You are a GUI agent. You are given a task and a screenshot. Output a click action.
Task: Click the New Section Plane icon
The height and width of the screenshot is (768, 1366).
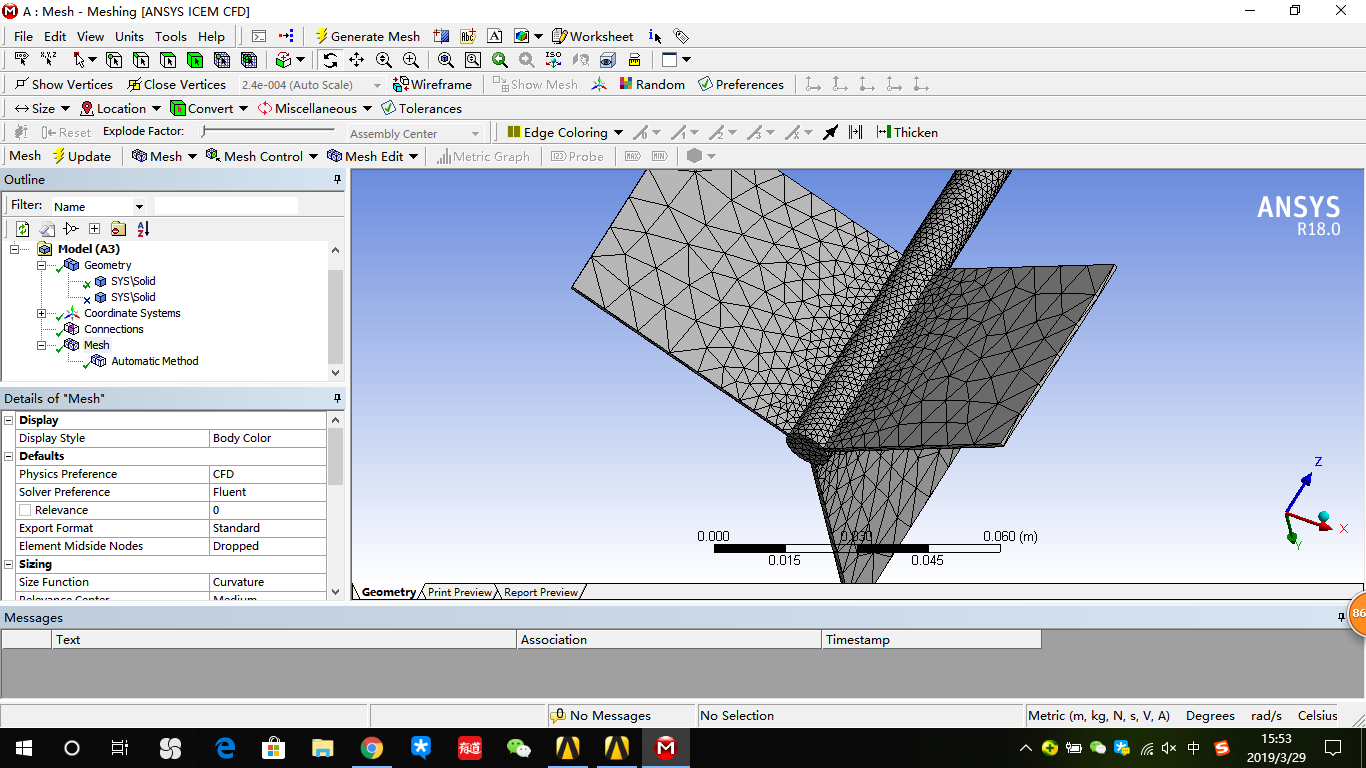pos(441,36)
